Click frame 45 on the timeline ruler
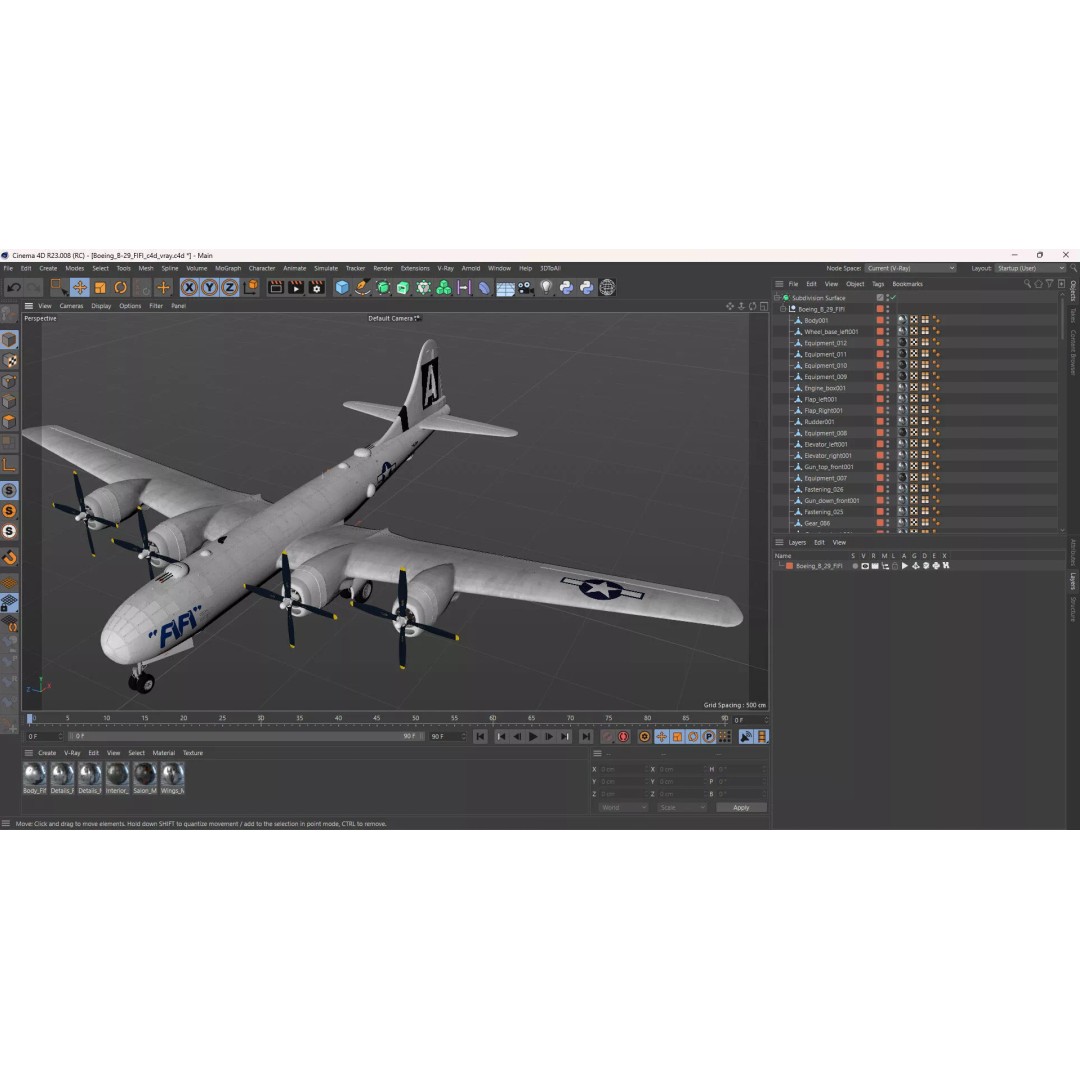This screenshot has width=1080, height=1080. coord(377,718)
